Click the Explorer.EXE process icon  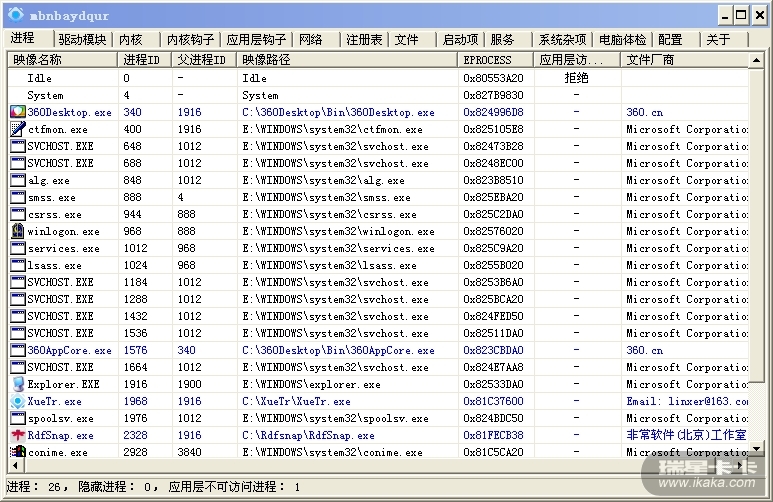[x=18, y=384]
